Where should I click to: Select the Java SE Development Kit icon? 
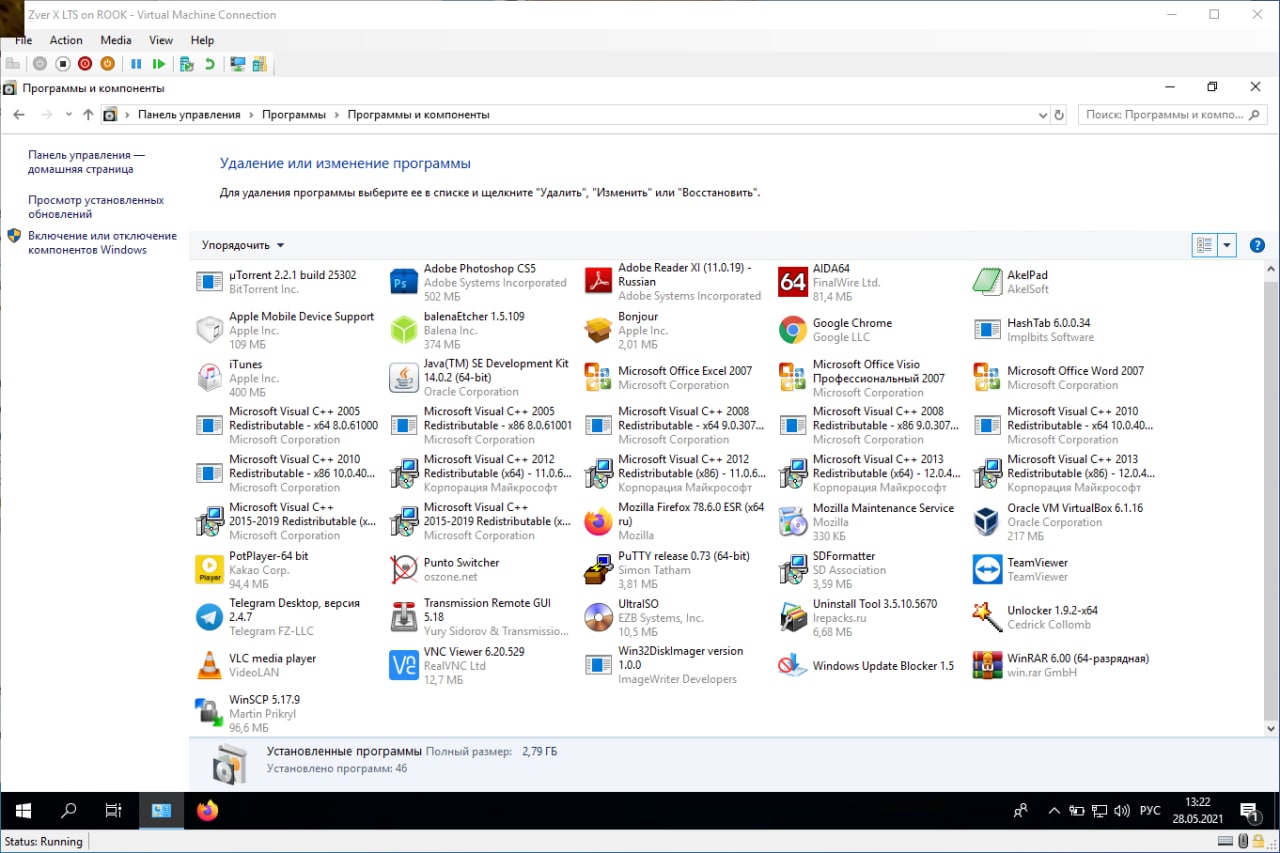click(404, 378)
